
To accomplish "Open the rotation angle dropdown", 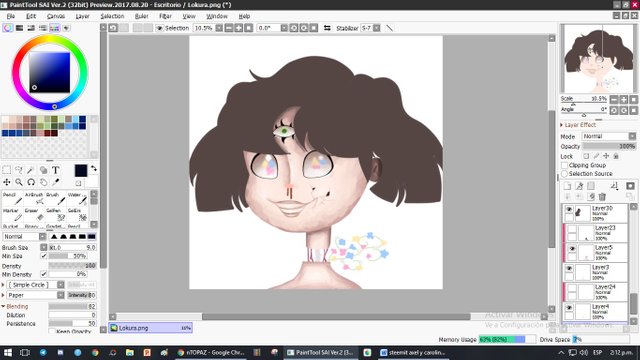I will click(284, 28).
